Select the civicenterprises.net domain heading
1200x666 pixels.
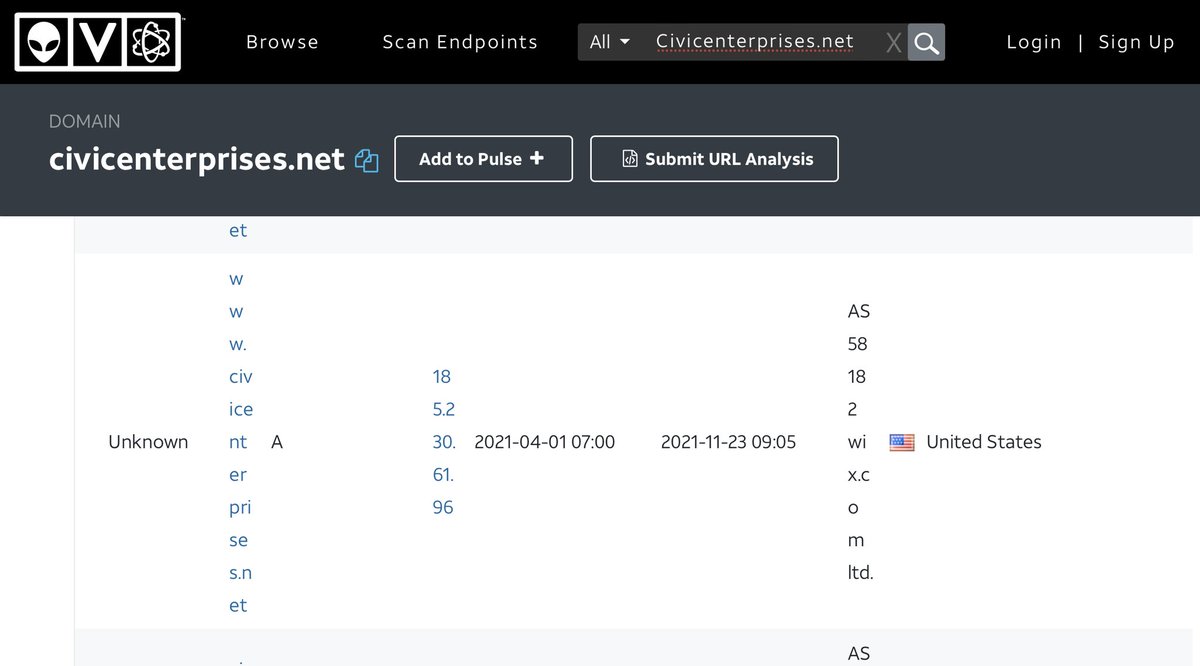click(197, 159)
